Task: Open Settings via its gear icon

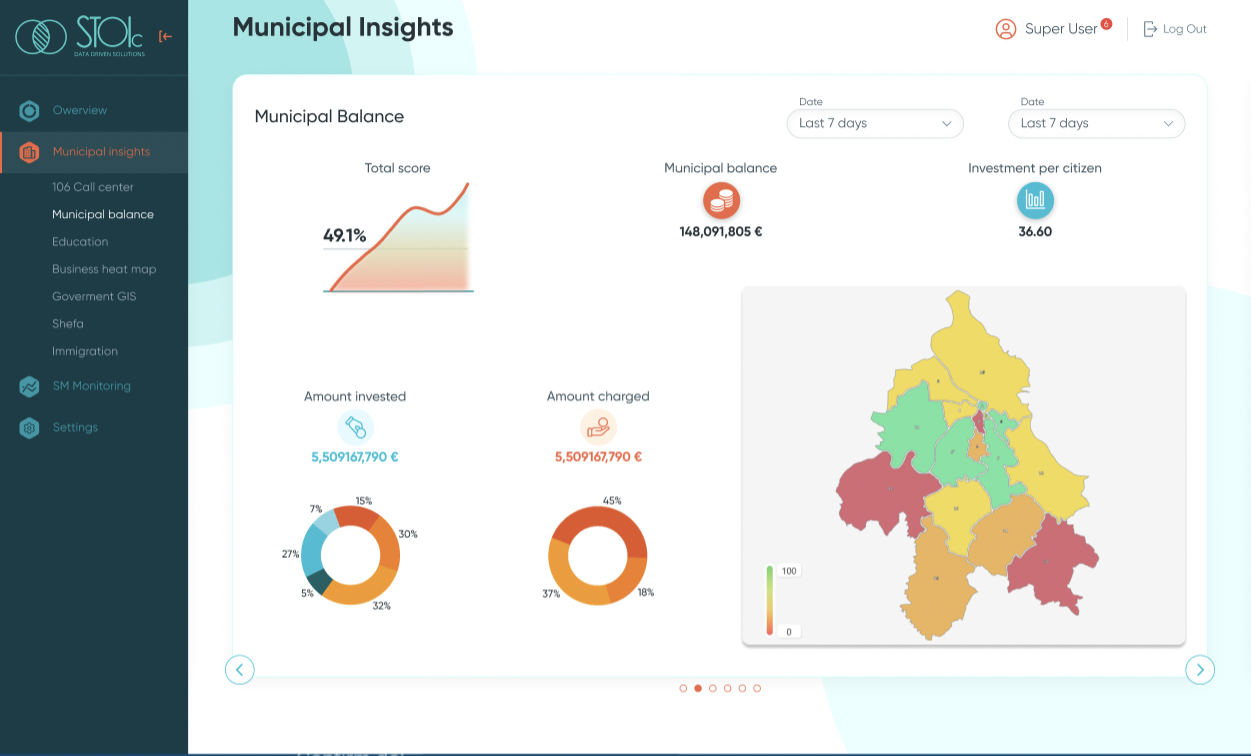Action: click(x=30, y=428)
